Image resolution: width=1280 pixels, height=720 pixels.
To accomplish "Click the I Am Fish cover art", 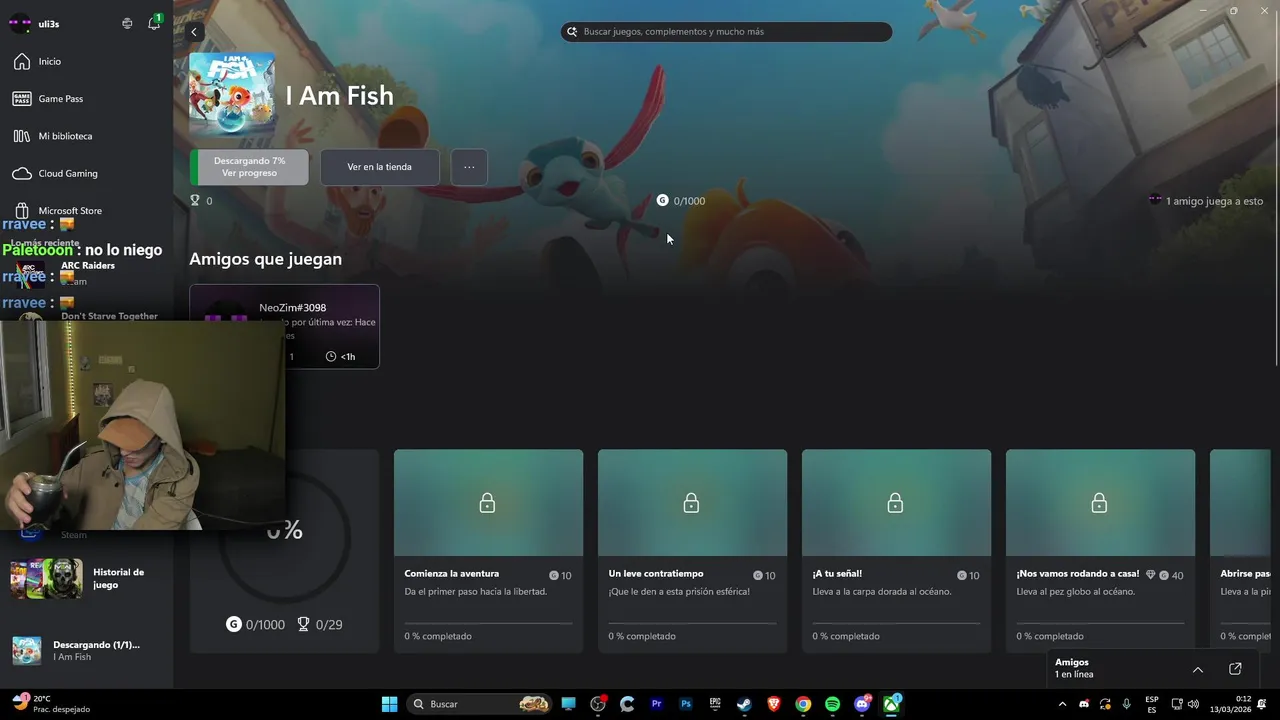I will coord(232,95).
